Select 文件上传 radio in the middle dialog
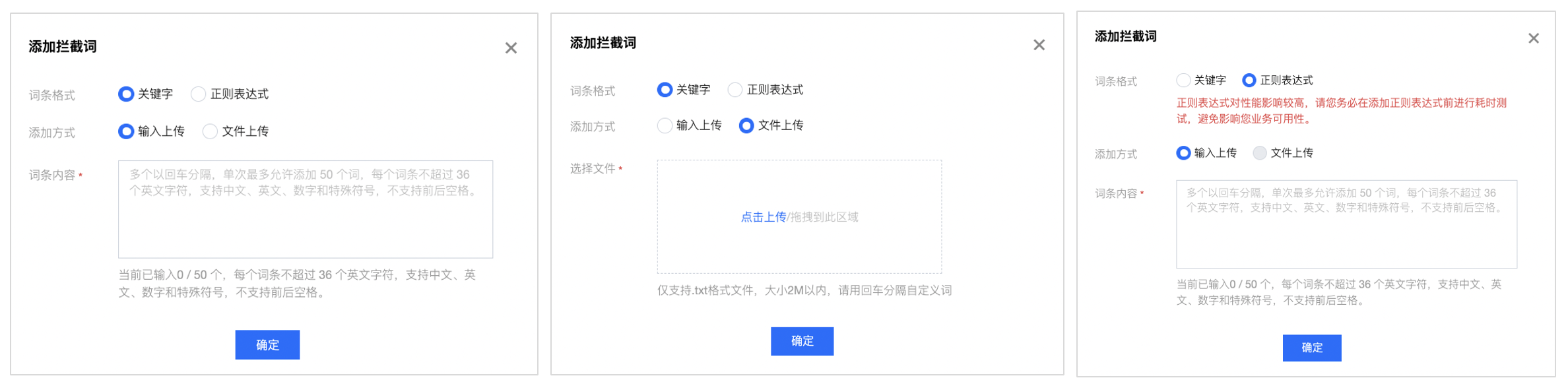 pyautogui.click(x=746, y=125)
